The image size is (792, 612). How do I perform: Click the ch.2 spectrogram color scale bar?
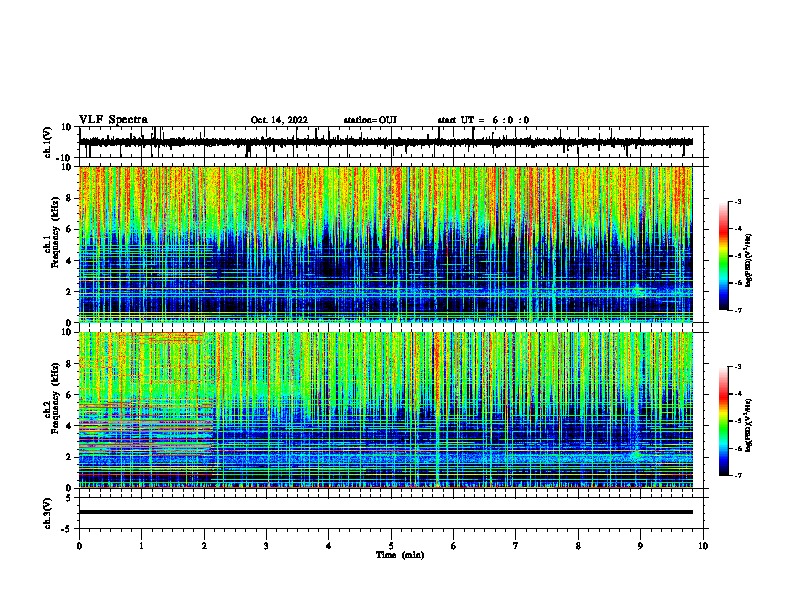pyautogui.click(x=723, y=421)
